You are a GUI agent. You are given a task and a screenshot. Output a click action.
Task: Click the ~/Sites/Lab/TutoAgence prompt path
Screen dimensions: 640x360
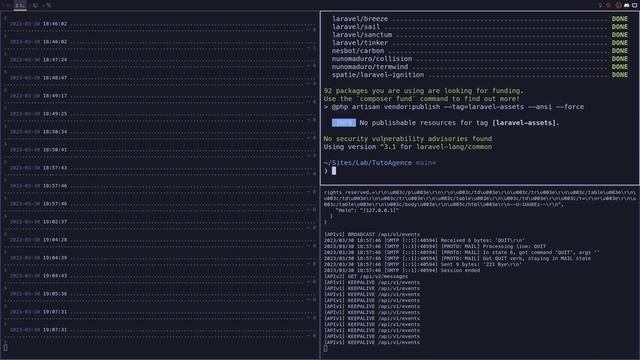point(368,163)
